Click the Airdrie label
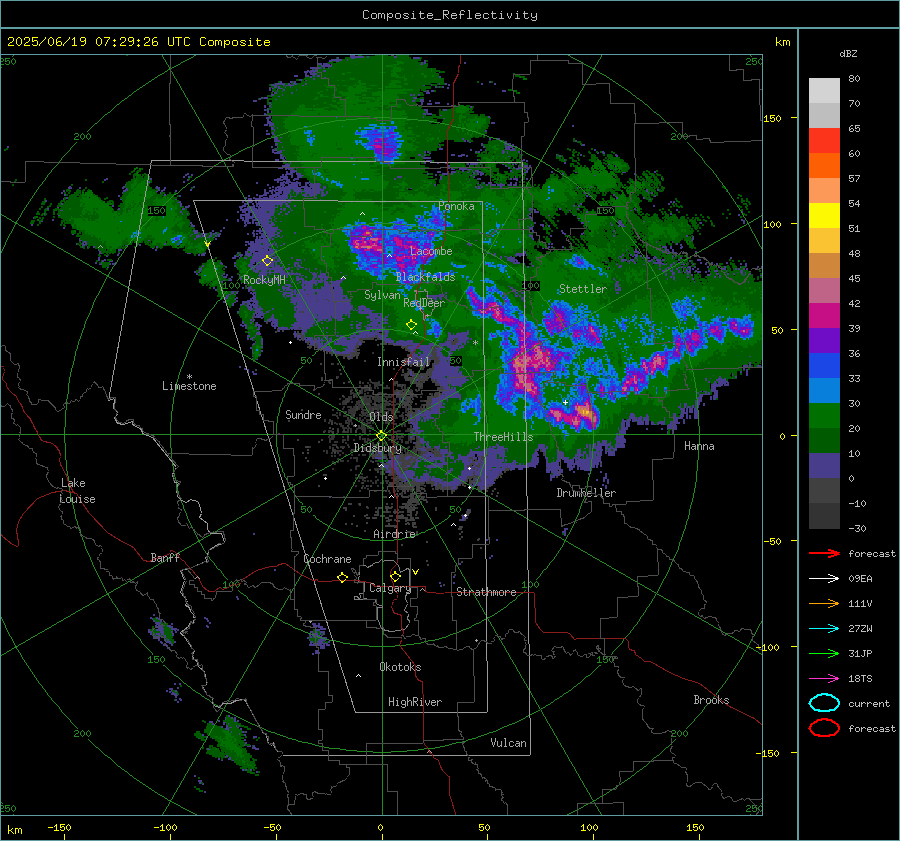Image resolution: width=900 pixels, height=841 pixels. (394, 534)
